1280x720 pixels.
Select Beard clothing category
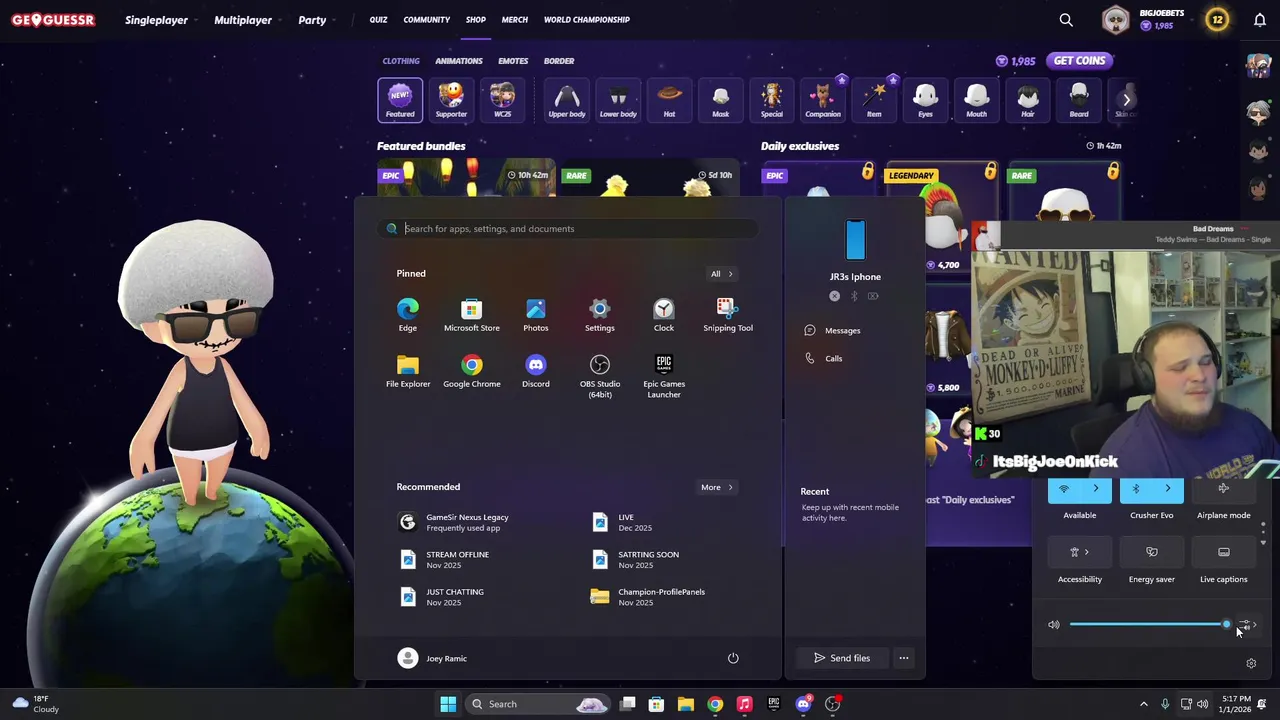coord(1079,100)
